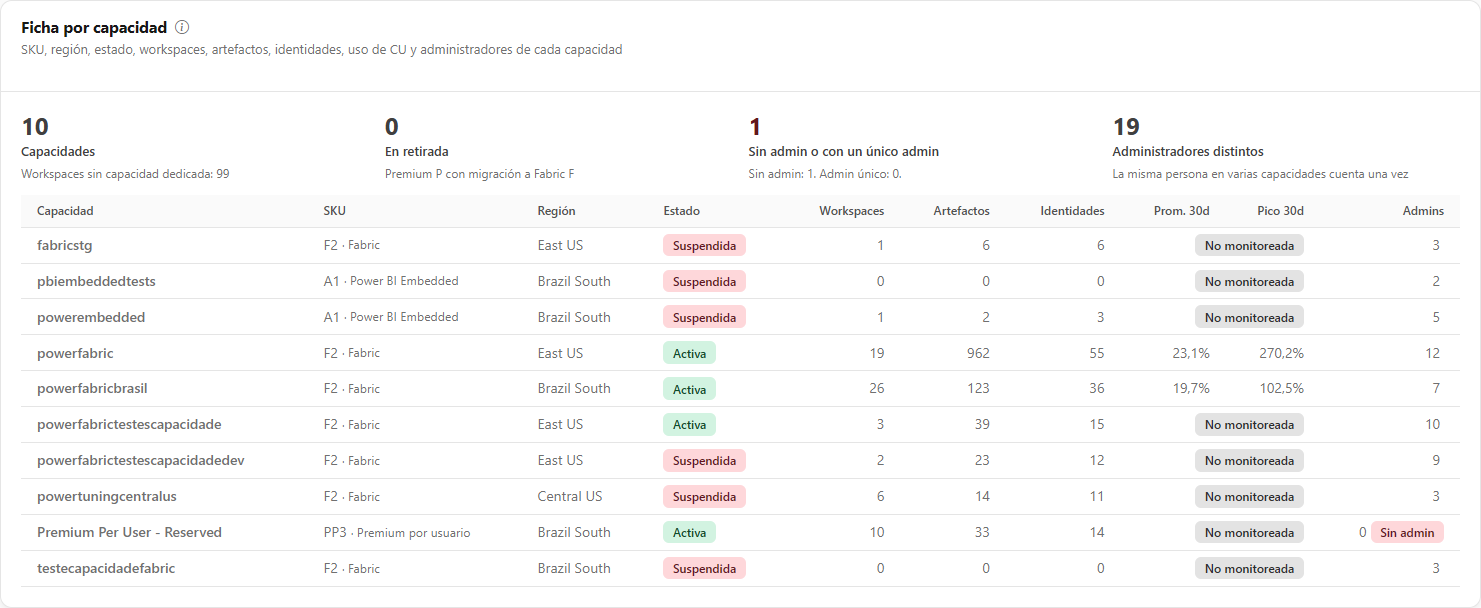The width and height of the screenshot is (1481, 608).
Task: Click the Suspendida badge for powerembedded
Action: coord(704,317)
